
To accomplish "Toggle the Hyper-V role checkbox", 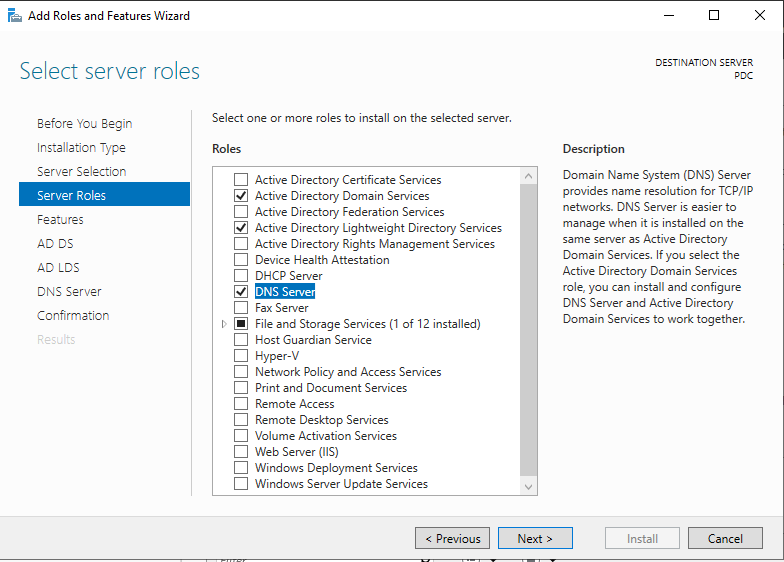I will (x=241, y=356).
